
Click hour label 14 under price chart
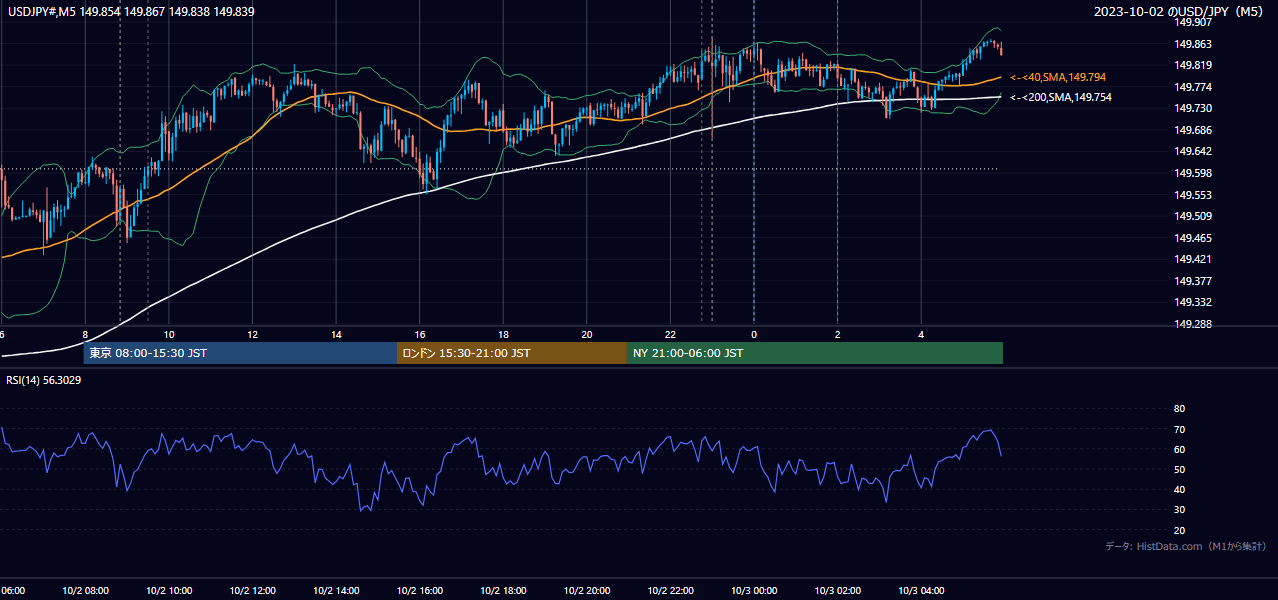(336, 335)
